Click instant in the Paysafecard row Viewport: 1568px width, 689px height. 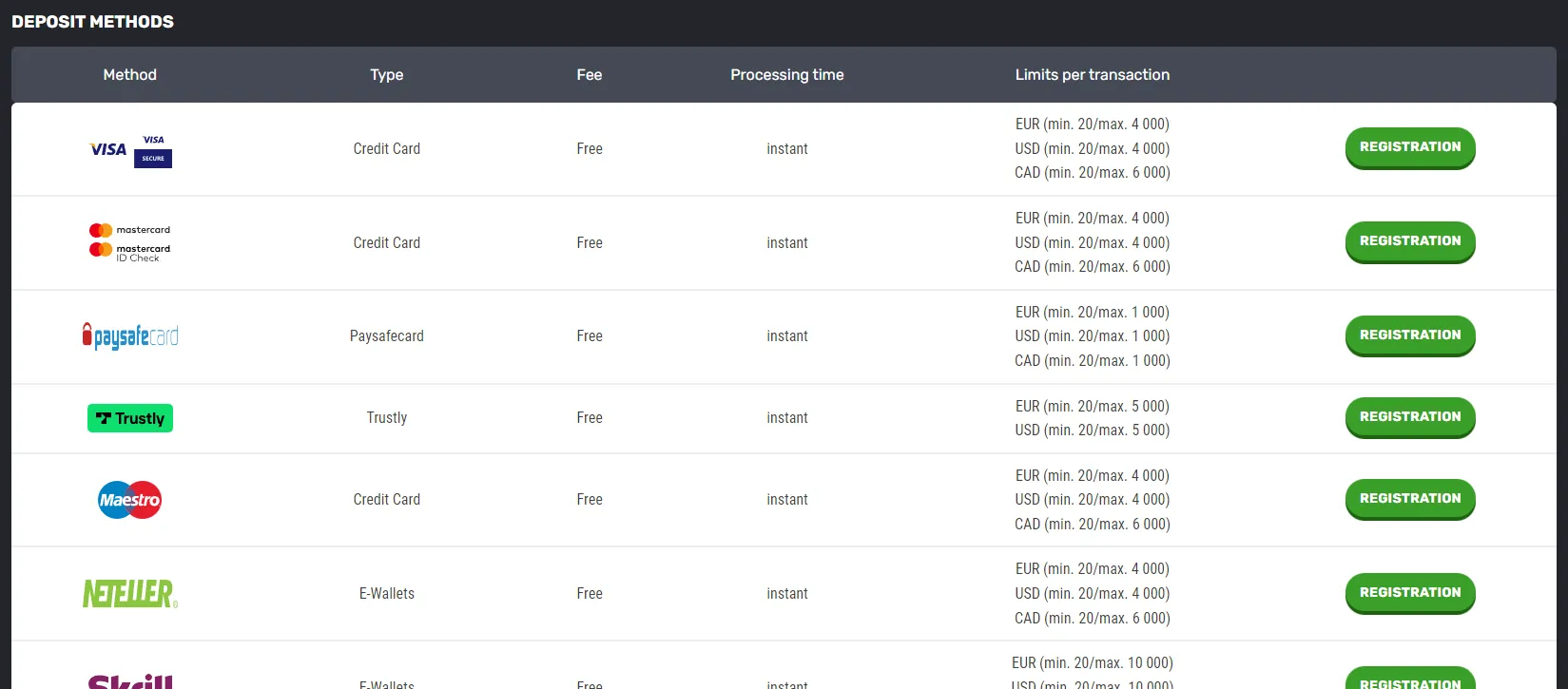(x=787, y=336)
